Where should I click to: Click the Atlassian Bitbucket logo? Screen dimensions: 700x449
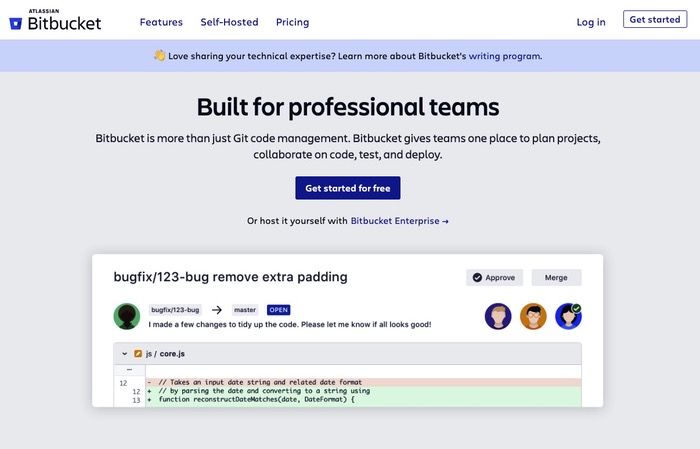click(55, 20)
